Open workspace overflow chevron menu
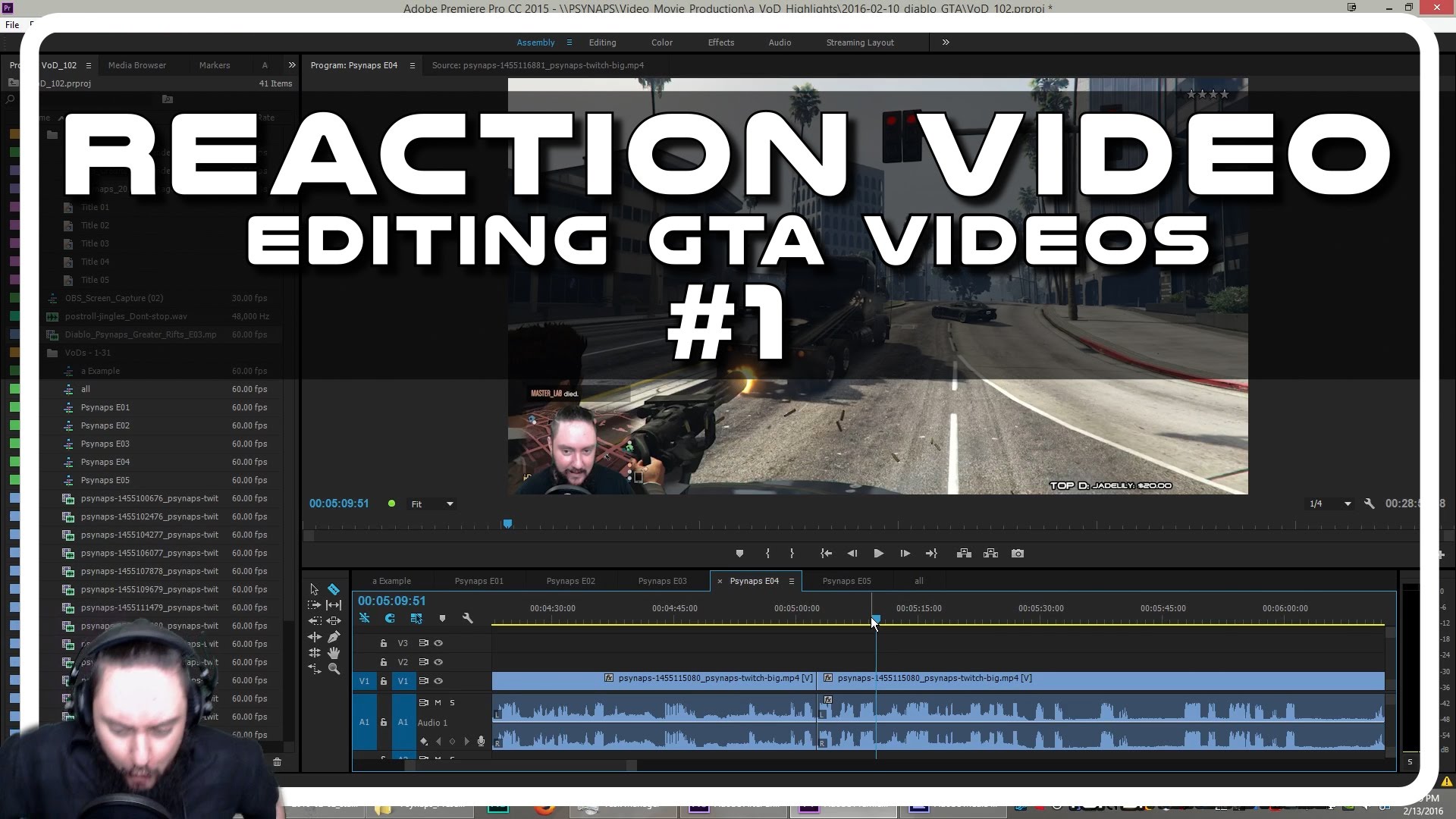The height and width of the screenshot is (819, 1456). [946, 42]
